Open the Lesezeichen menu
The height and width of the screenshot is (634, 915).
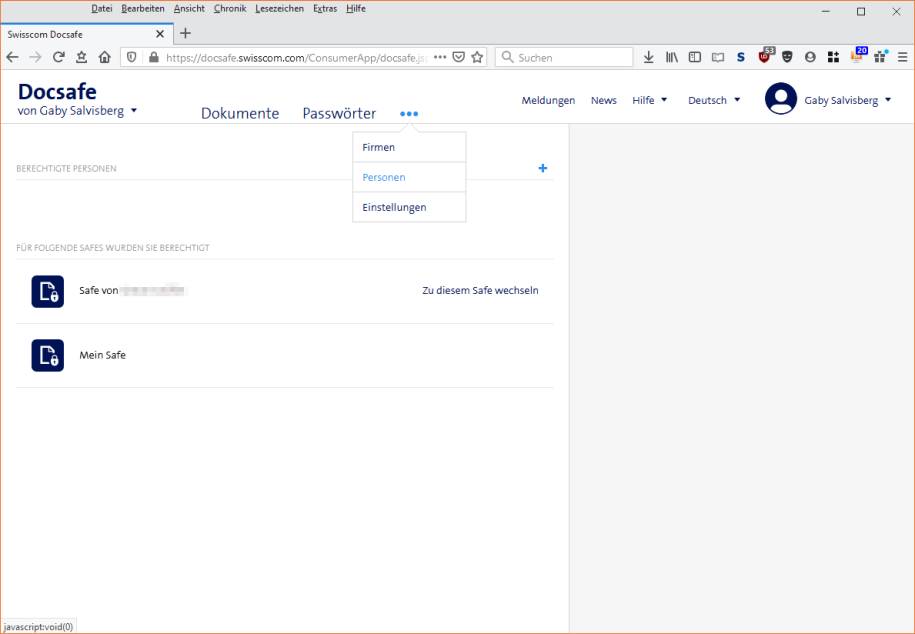(x=280, y=8)
